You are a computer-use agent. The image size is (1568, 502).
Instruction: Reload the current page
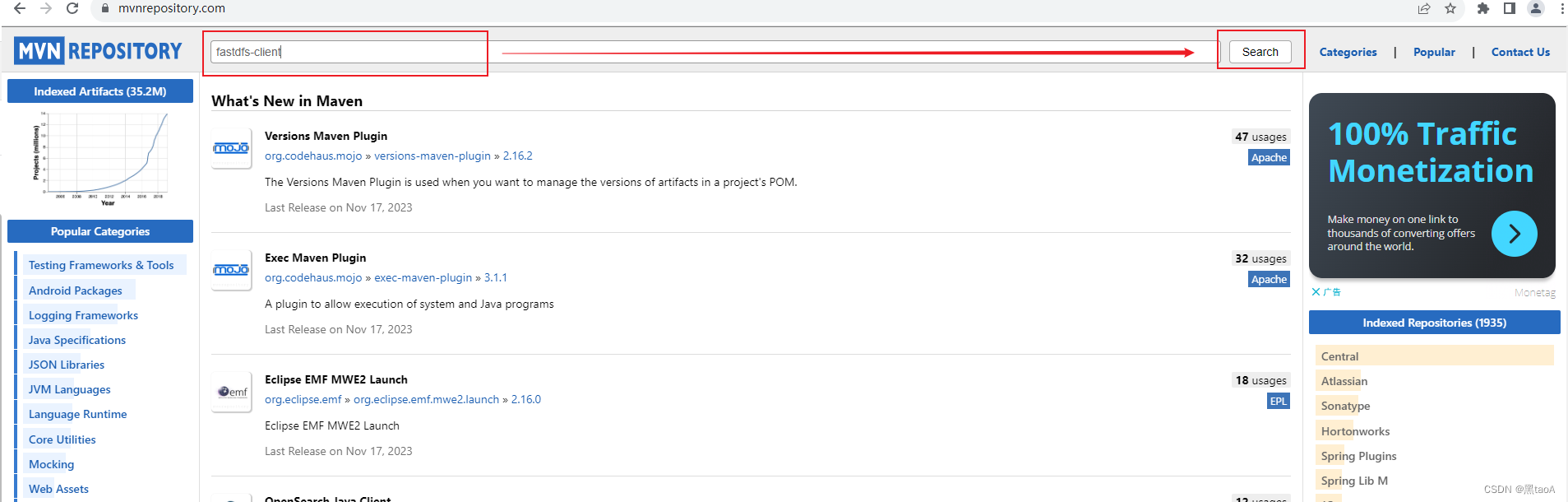pyautogui.click(x=72, y=8)
